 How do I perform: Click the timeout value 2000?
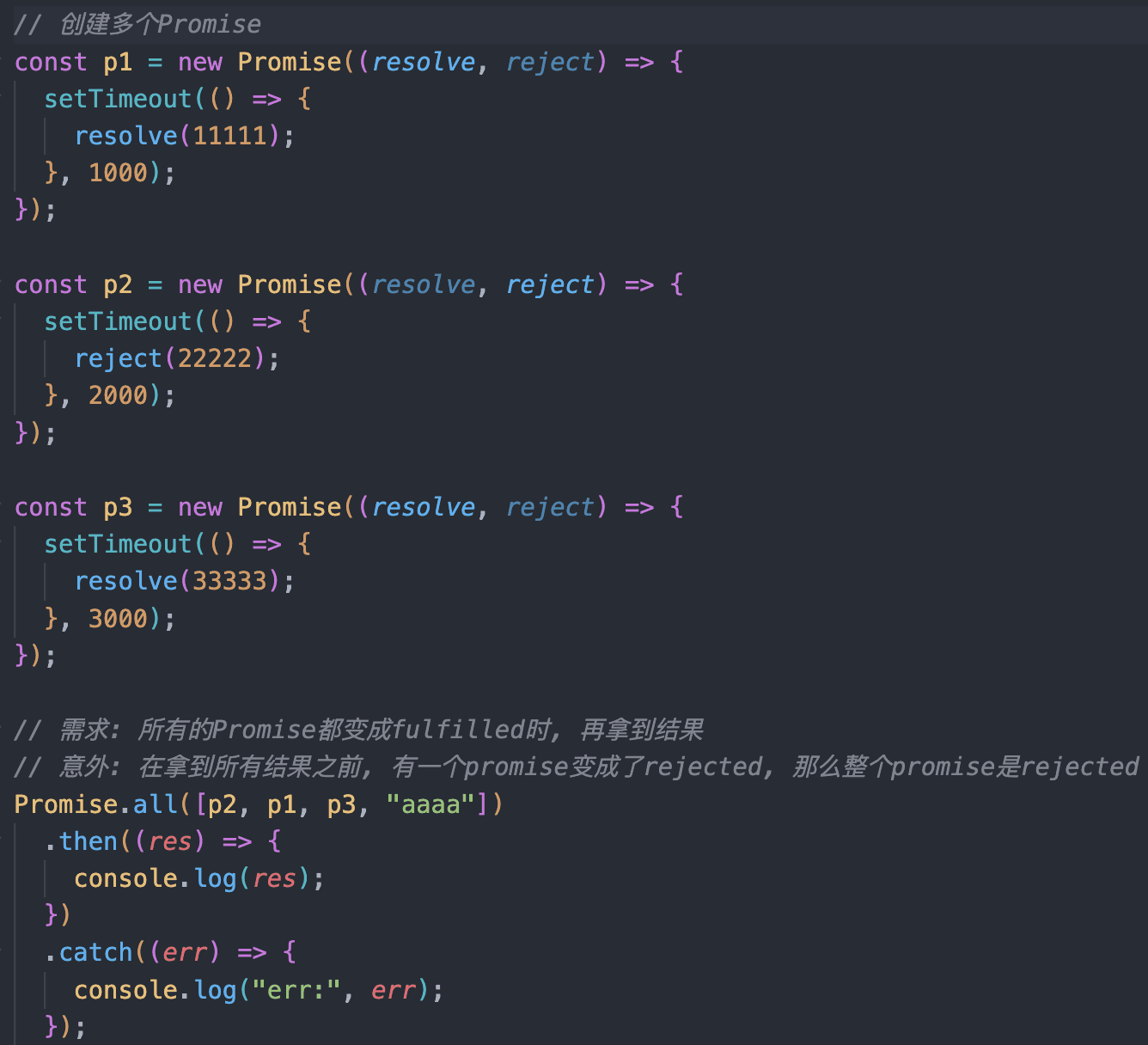(118, 395)
